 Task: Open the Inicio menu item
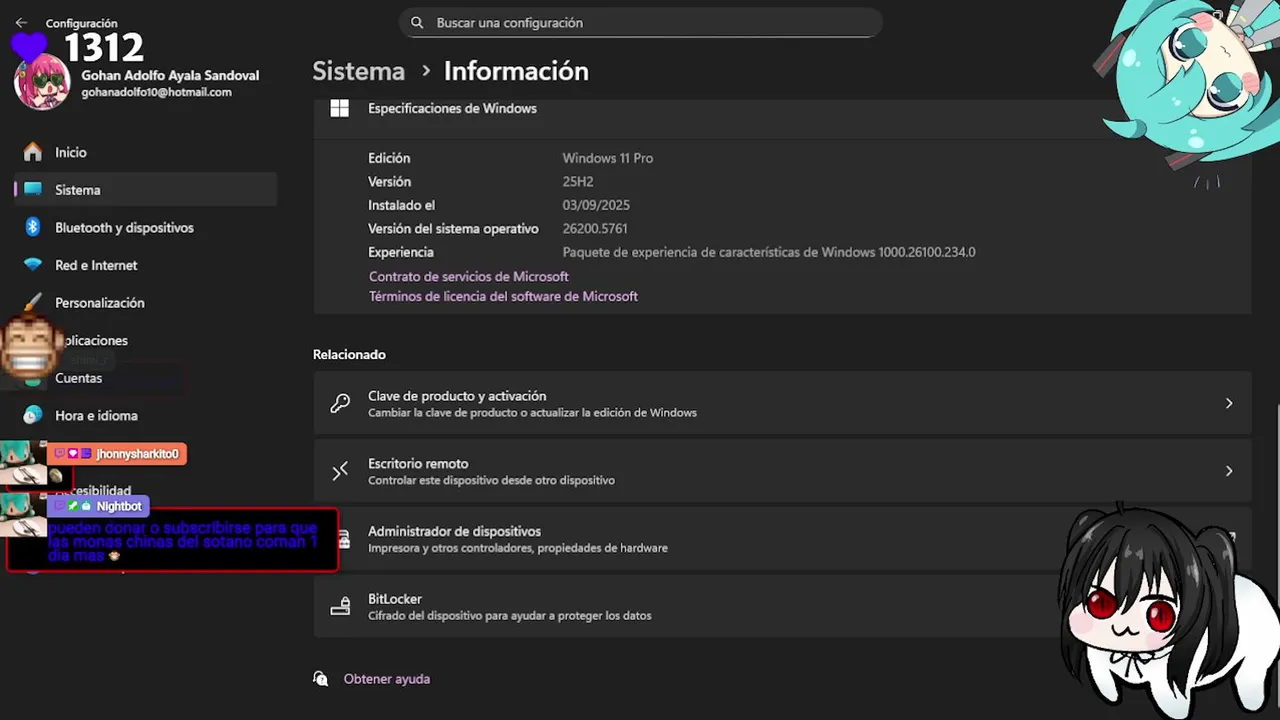click(146, 152)
